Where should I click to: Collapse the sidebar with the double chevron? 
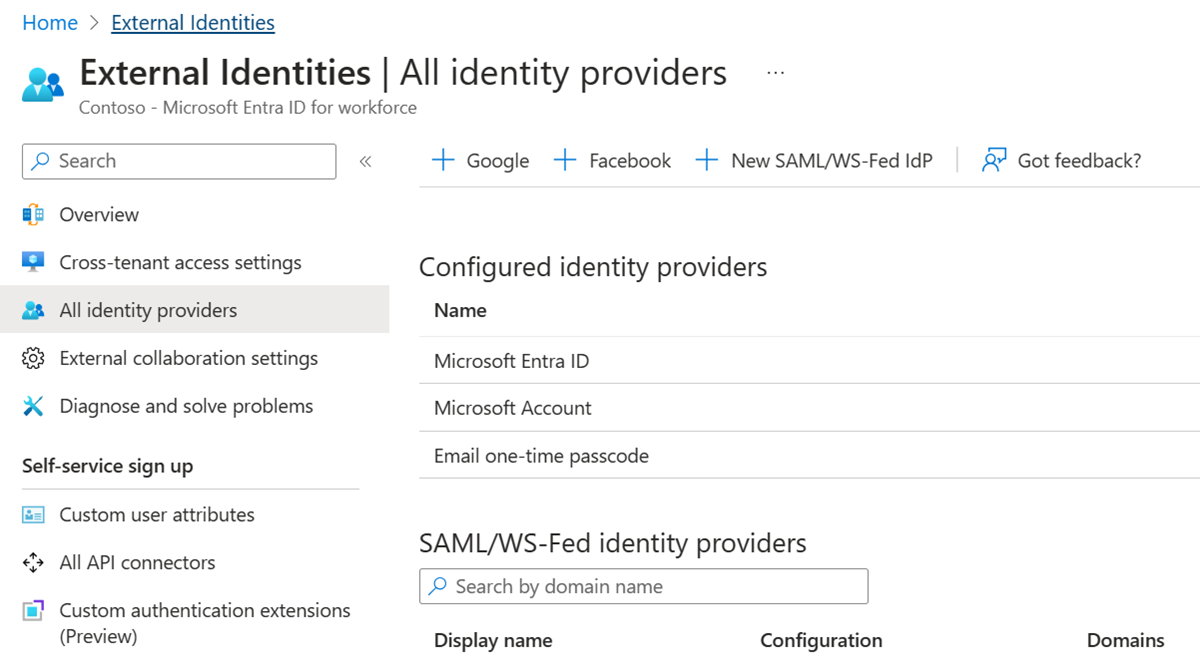(x=366, y=160)
